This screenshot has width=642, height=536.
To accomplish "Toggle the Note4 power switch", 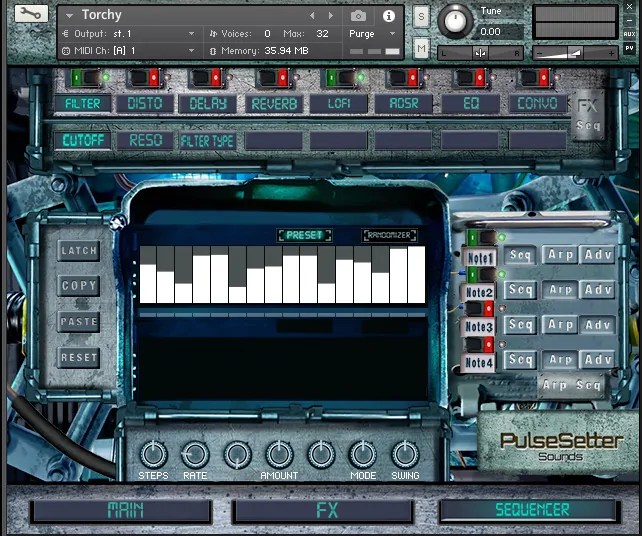I will click(479, 345).
